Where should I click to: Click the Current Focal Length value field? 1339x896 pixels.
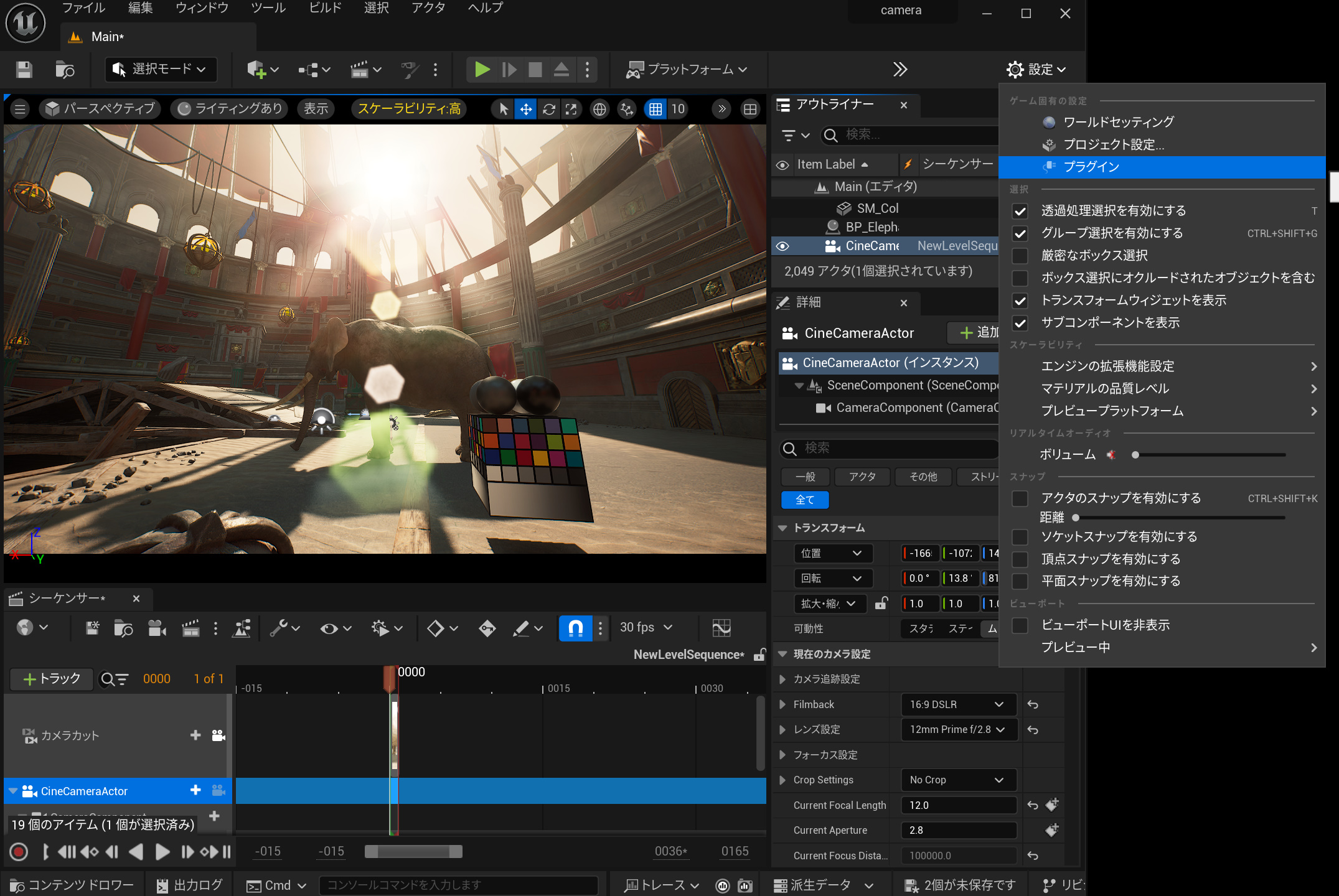click(x=957, y=805)
